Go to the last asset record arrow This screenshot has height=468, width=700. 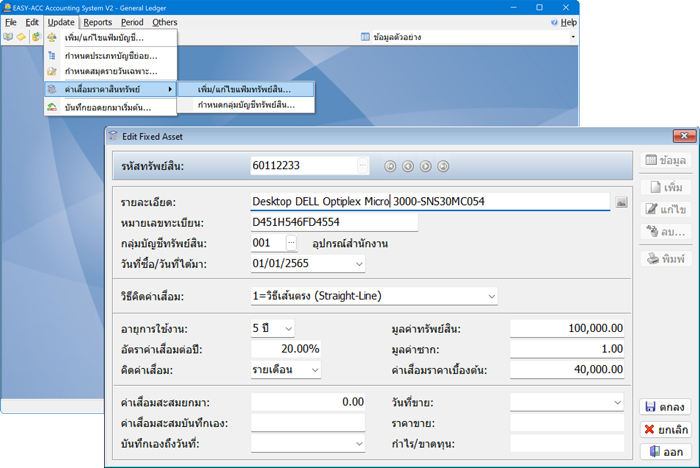pyautogui.click(x=444, y=166)
